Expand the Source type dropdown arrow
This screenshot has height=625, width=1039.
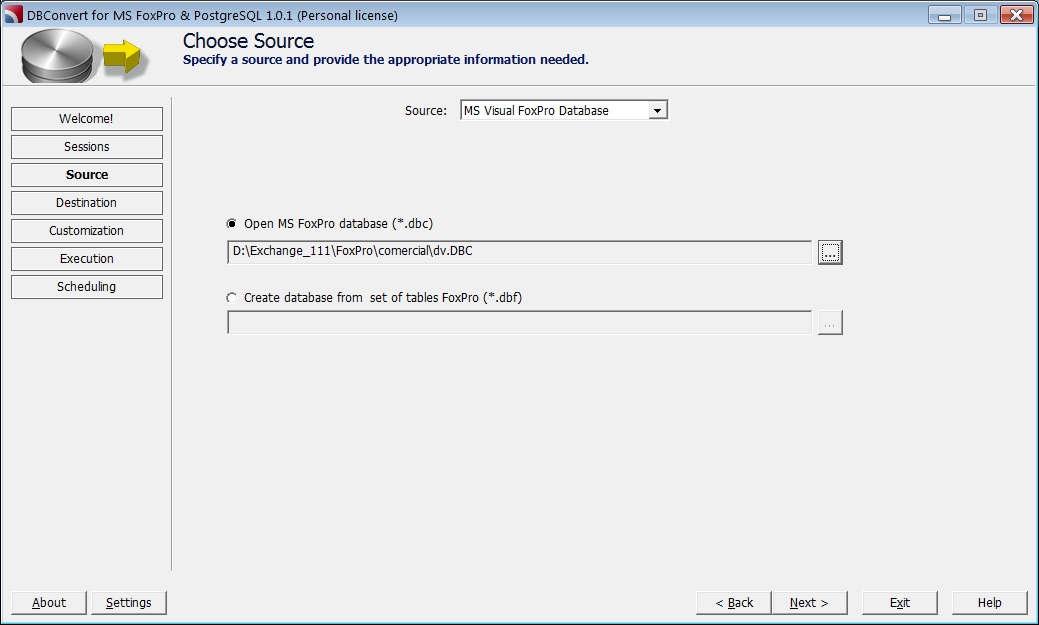click(x=657, y=111)
